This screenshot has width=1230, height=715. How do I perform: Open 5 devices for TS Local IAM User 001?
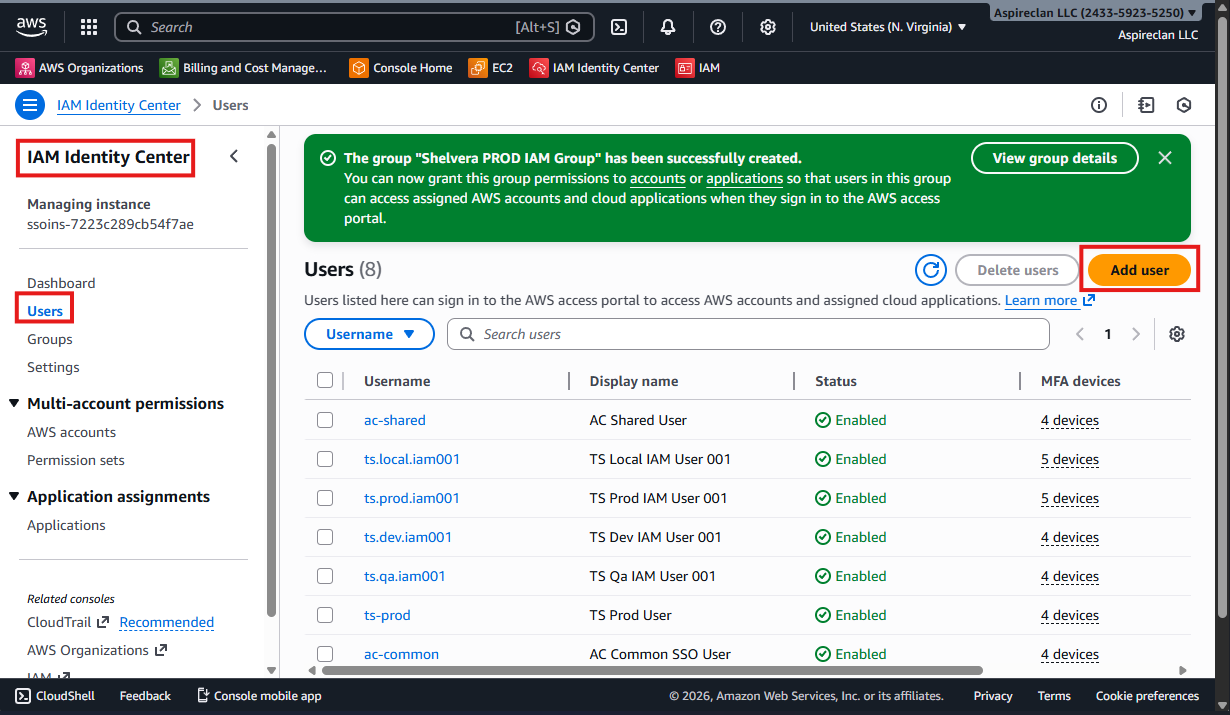pyautogui.click(x=1070, y=459)
